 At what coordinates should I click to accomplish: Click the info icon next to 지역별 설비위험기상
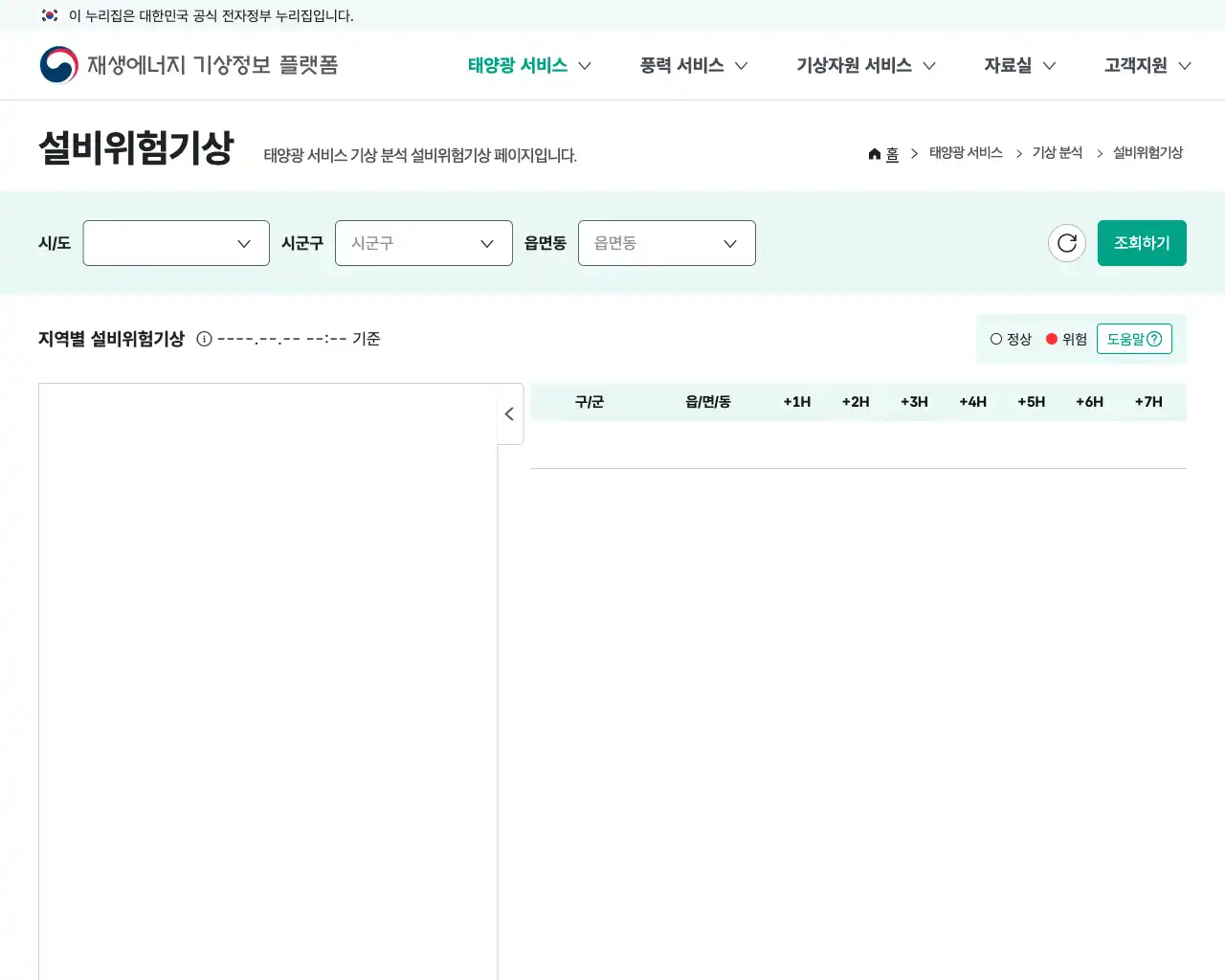[203, 338]
